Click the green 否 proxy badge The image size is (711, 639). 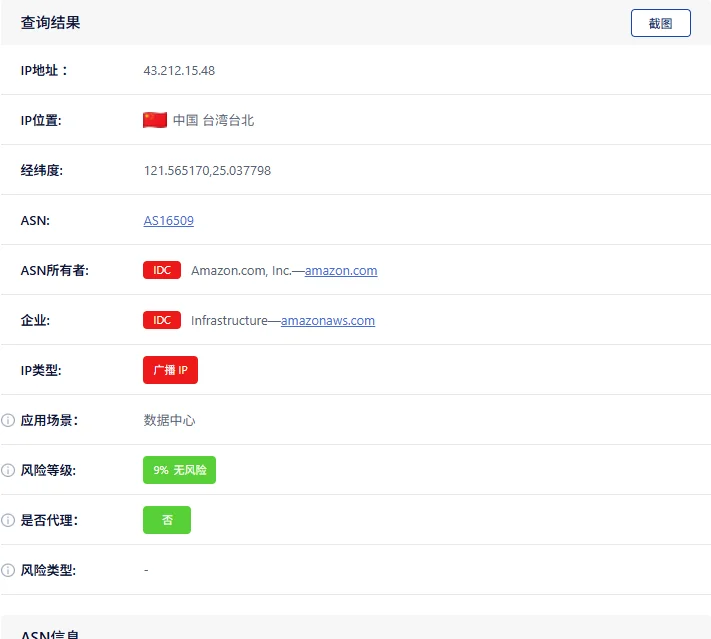tap(166, 520)
